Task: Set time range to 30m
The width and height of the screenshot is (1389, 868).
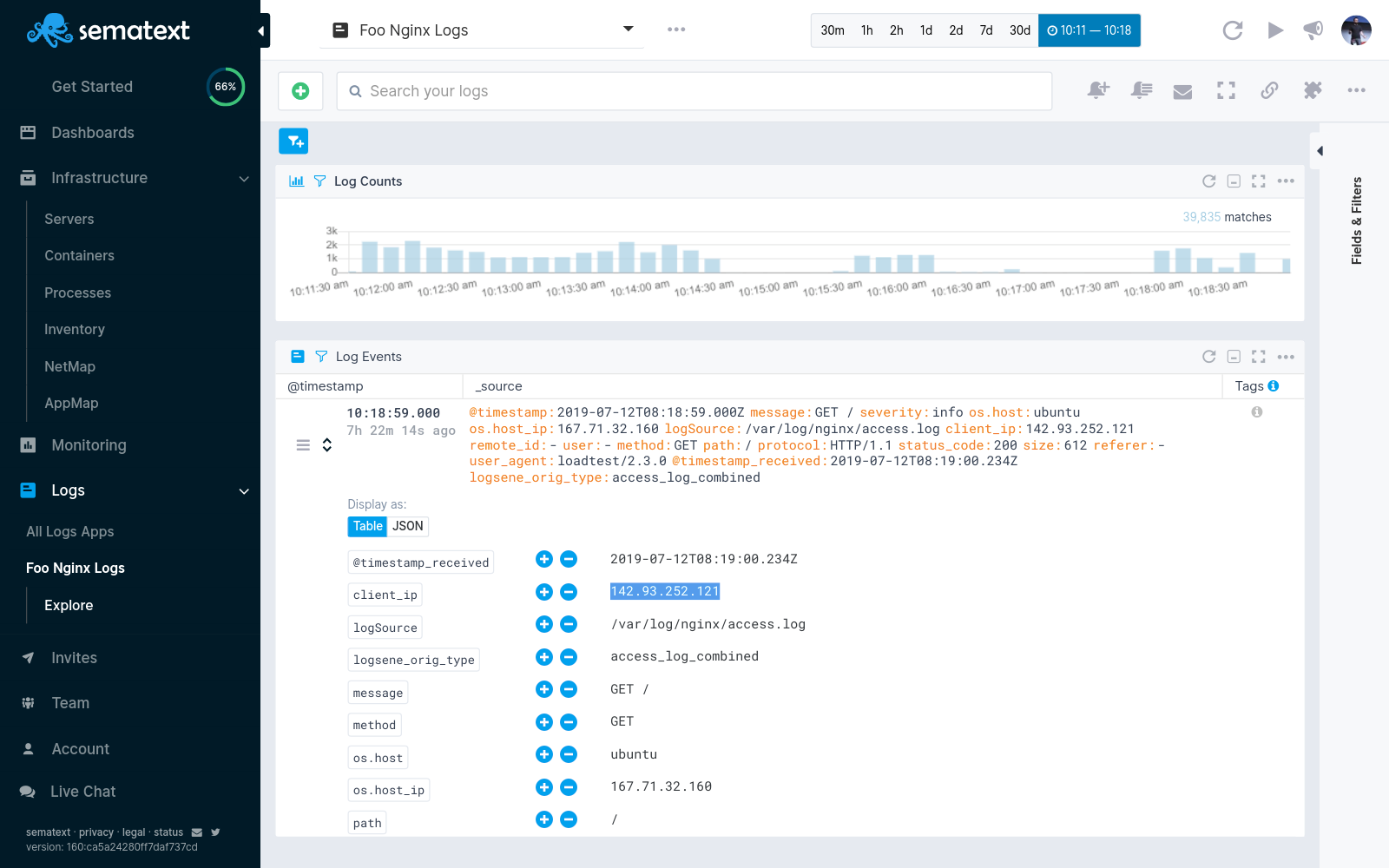Action: 833,30
